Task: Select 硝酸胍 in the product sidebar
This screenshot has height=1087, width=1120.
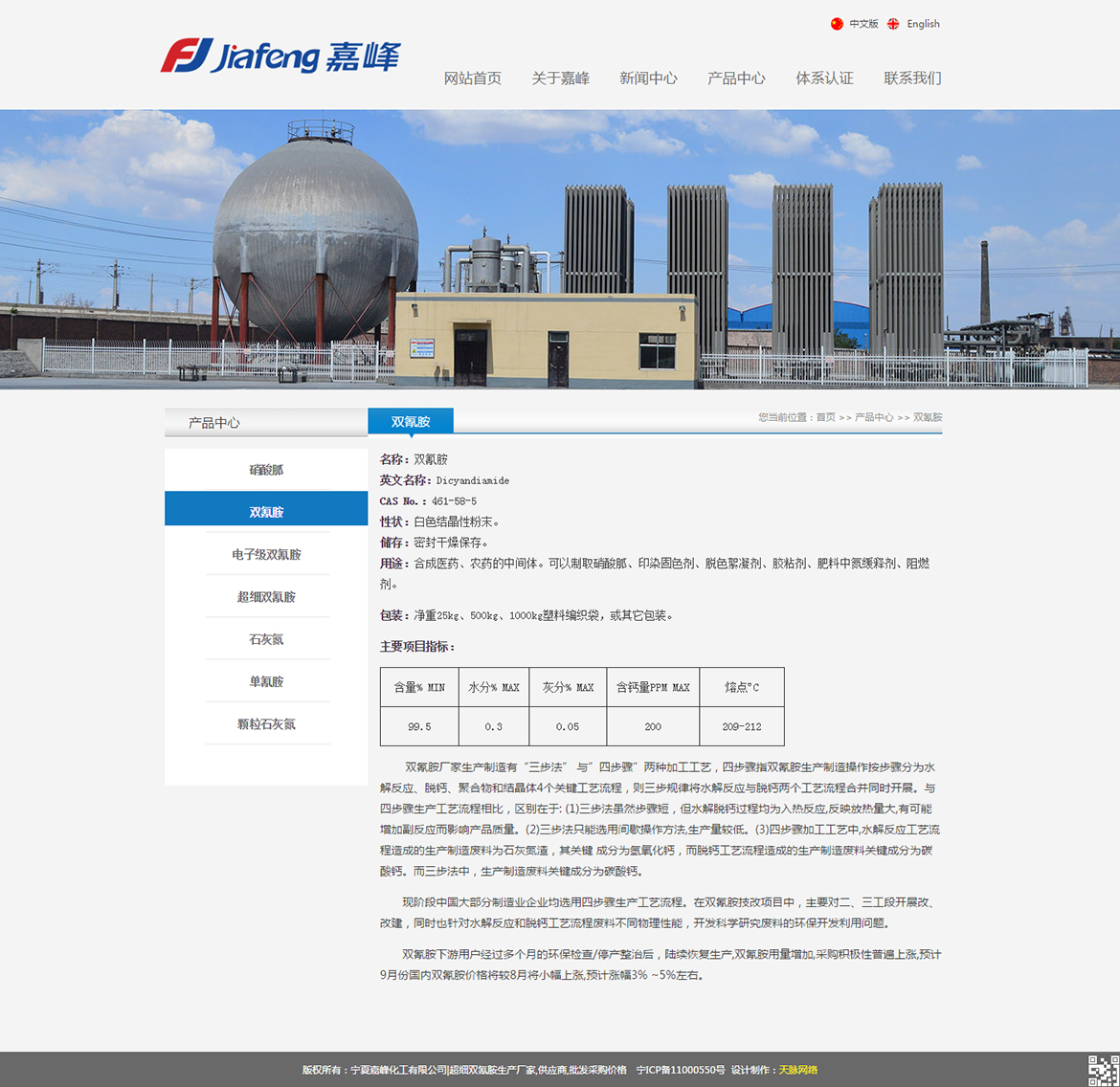Action: coord(266,470)
